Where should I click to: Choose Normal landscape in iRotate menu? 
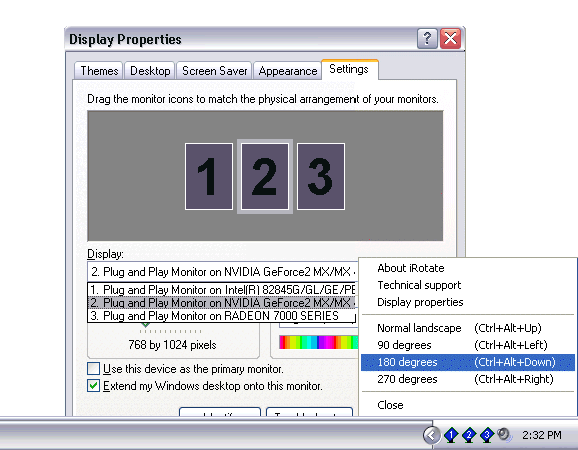pos(467,328)
